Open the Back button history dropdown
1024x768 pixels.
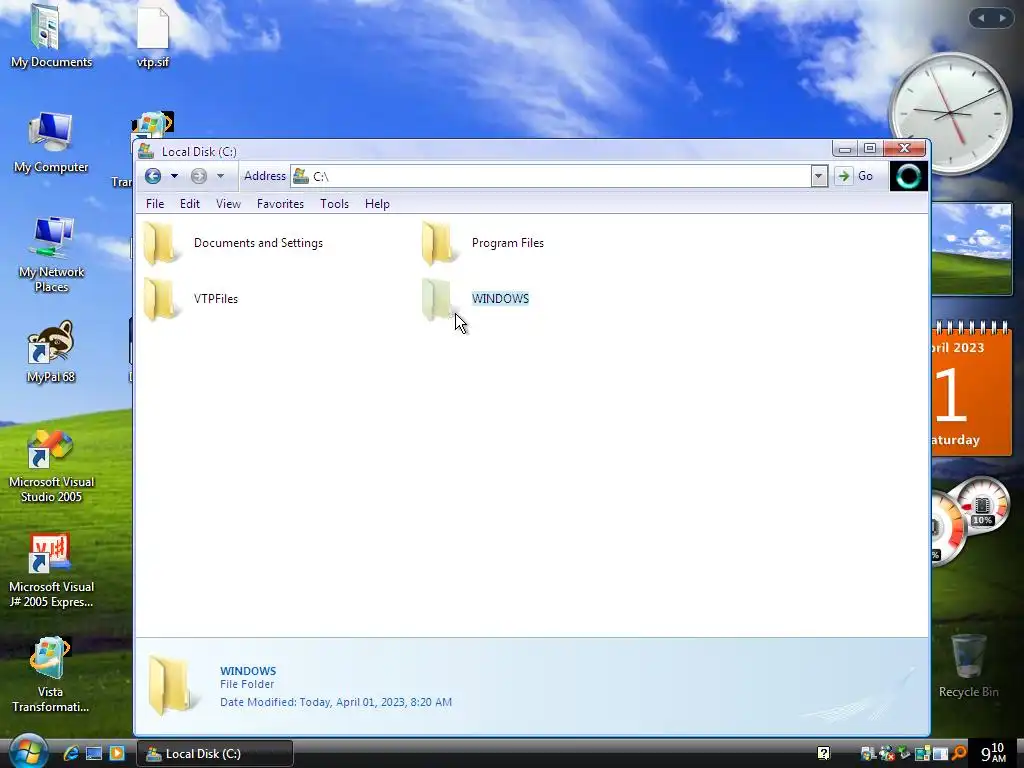tap(174, 176)
